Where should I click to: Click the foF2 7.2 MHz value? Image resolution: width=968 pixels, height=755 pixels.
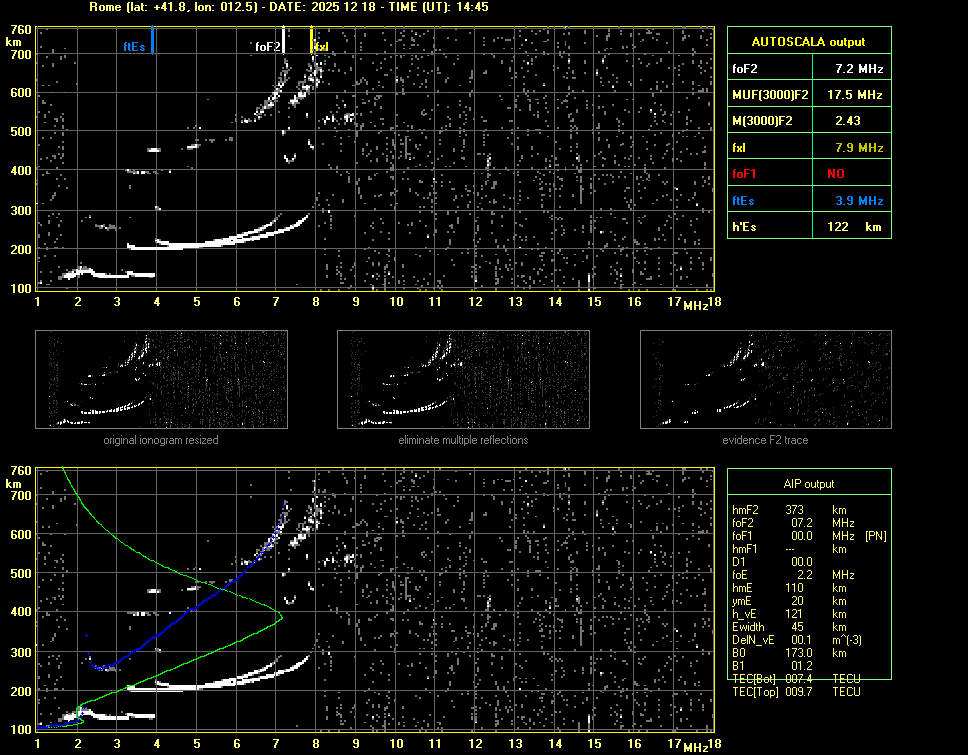(859, 68)
